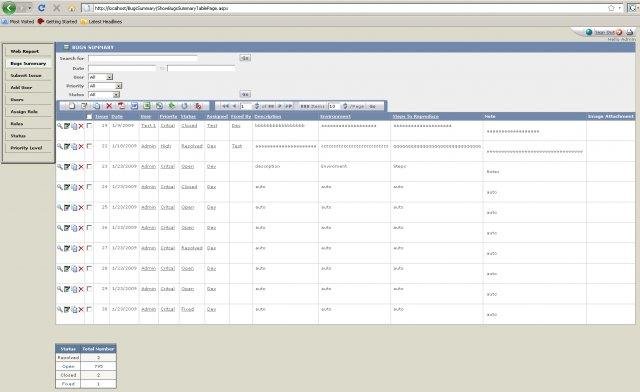Delete the 1/10/2009 High priority bug

(81, 147)
